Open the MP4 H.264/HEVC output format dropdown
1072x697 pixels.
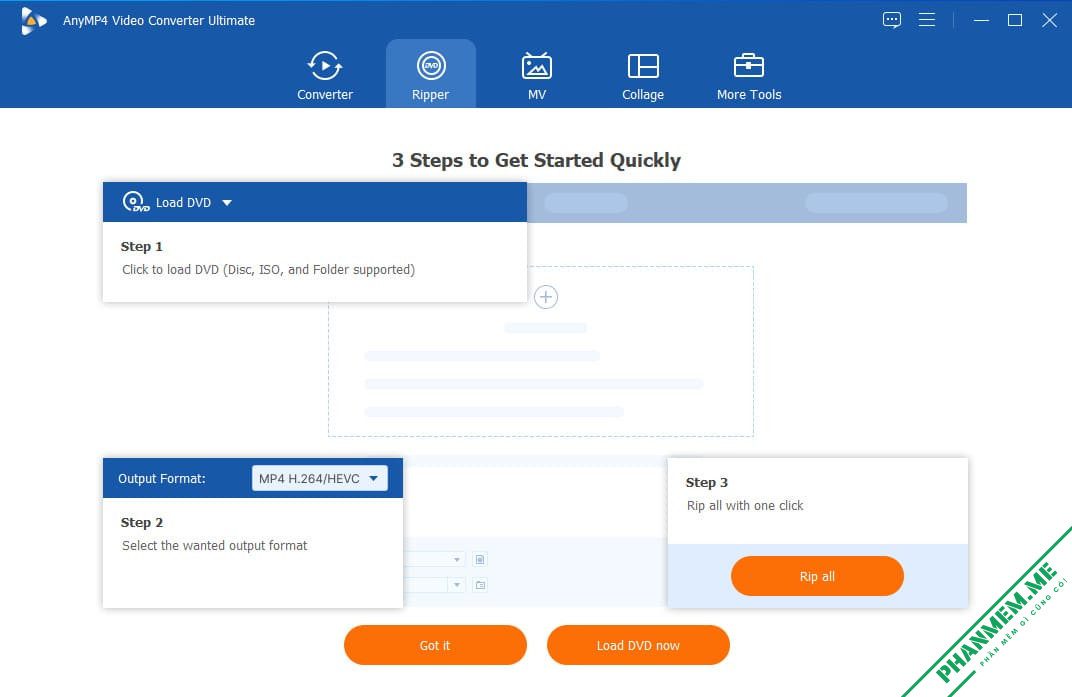coord(319,478)
